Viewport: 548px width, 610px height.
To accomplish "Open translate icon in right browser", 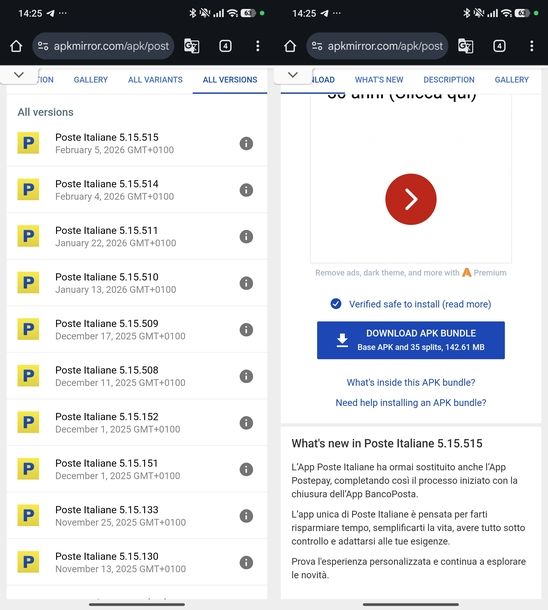I will [466, 46].
